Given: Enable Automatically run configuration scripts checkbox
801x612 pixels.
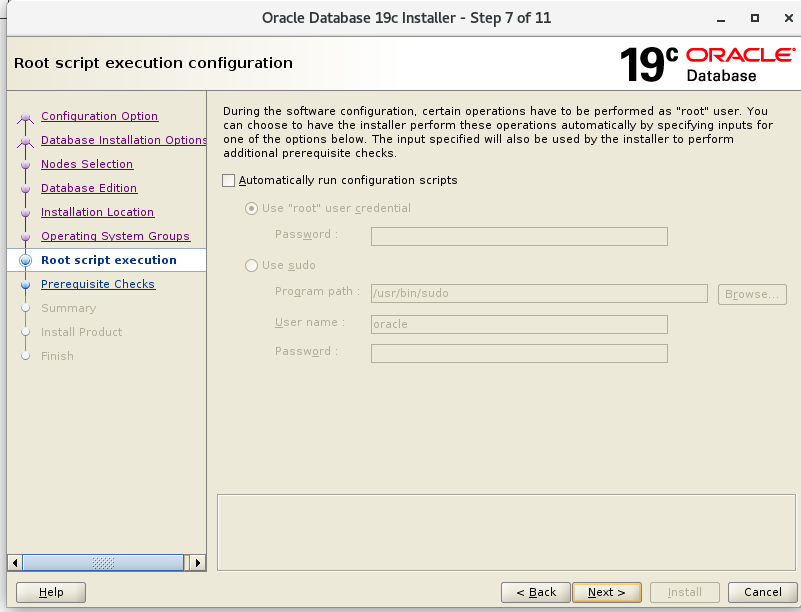Looking at the screenshot, I should [x=228, y=180].
